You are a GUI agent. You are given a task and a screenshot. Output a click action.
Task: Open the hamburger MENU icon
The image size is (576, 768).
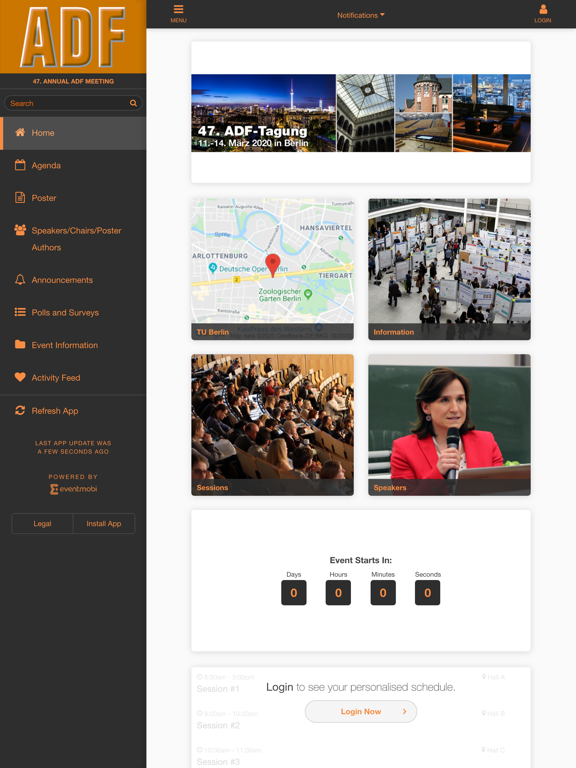(178, 9)
